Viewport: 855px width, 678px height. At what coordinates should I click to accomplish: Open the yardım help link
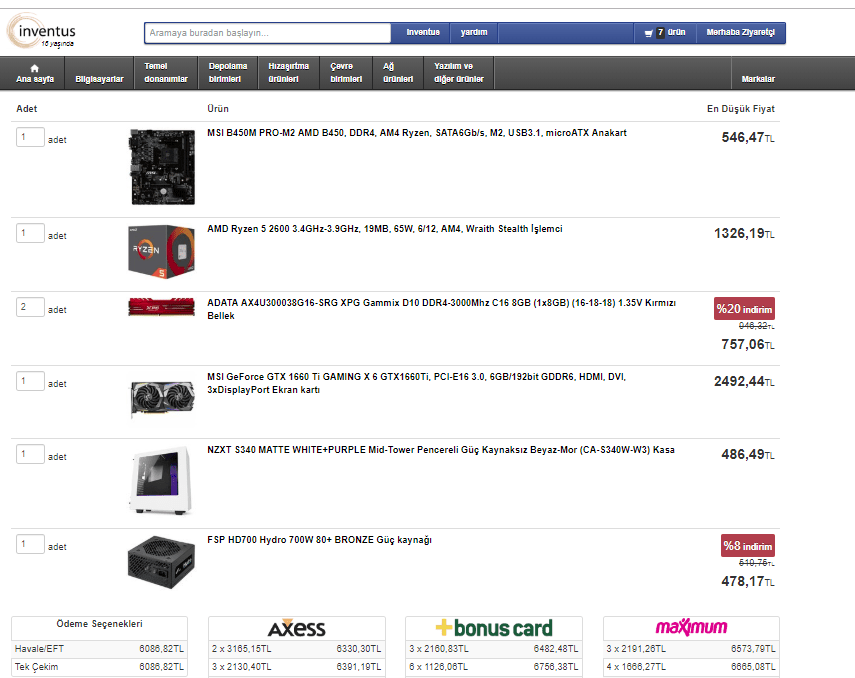(474, 33)
